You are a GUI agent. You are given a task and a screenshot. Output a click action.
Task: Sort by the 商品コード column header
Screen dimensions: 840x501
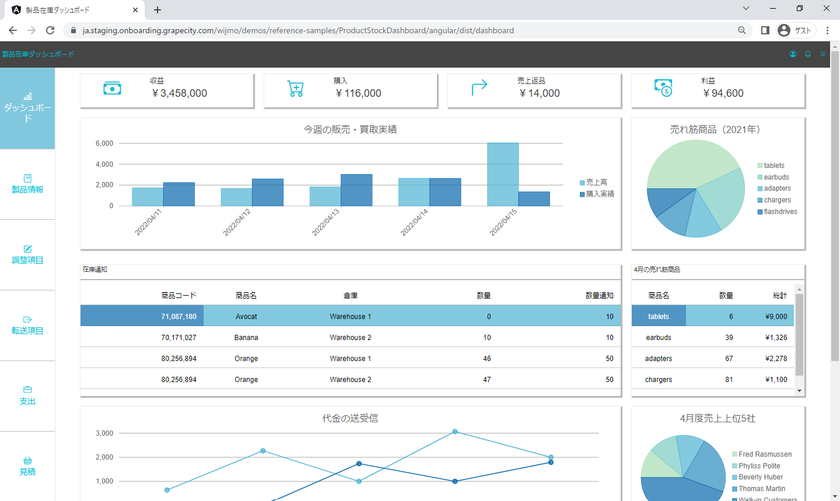[x=178, y=295]
